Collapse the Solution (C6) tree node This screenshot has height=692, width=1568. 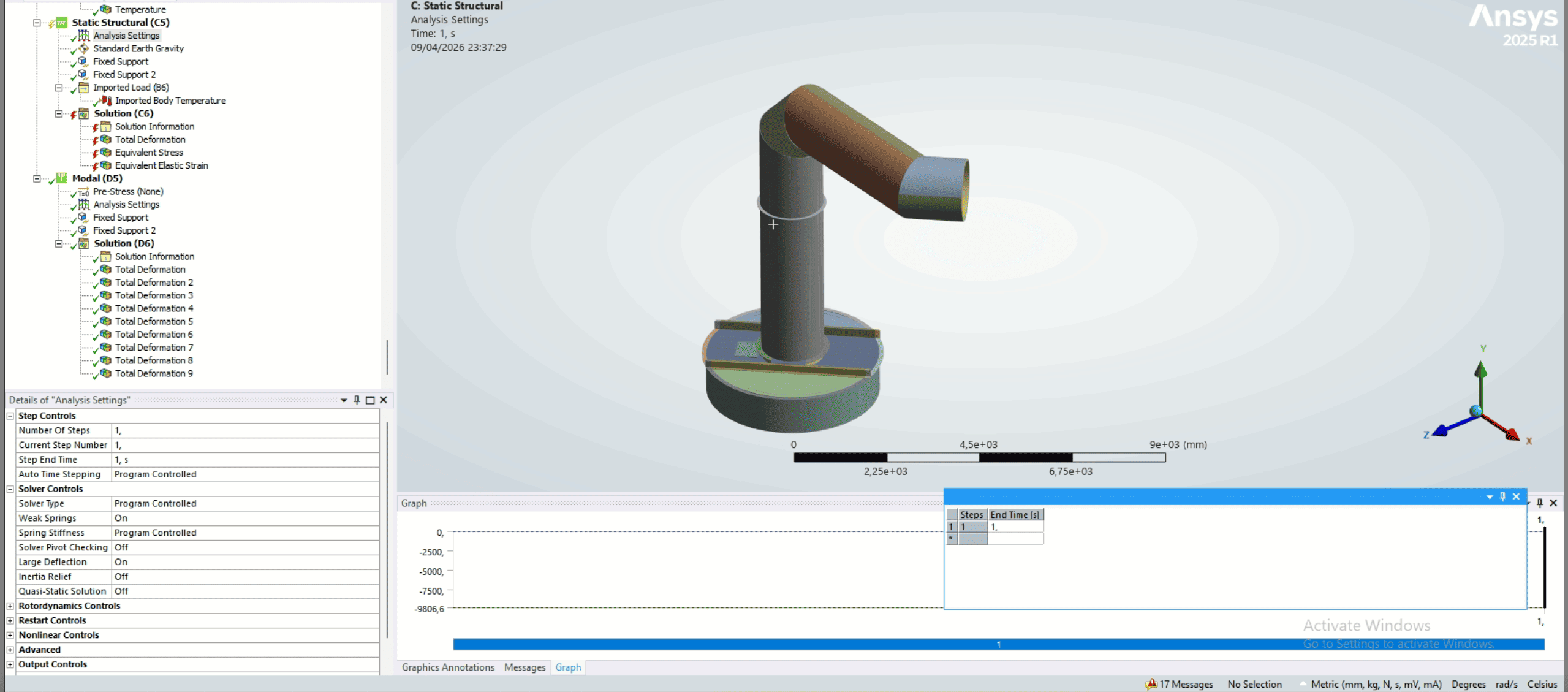pos(59,114)
